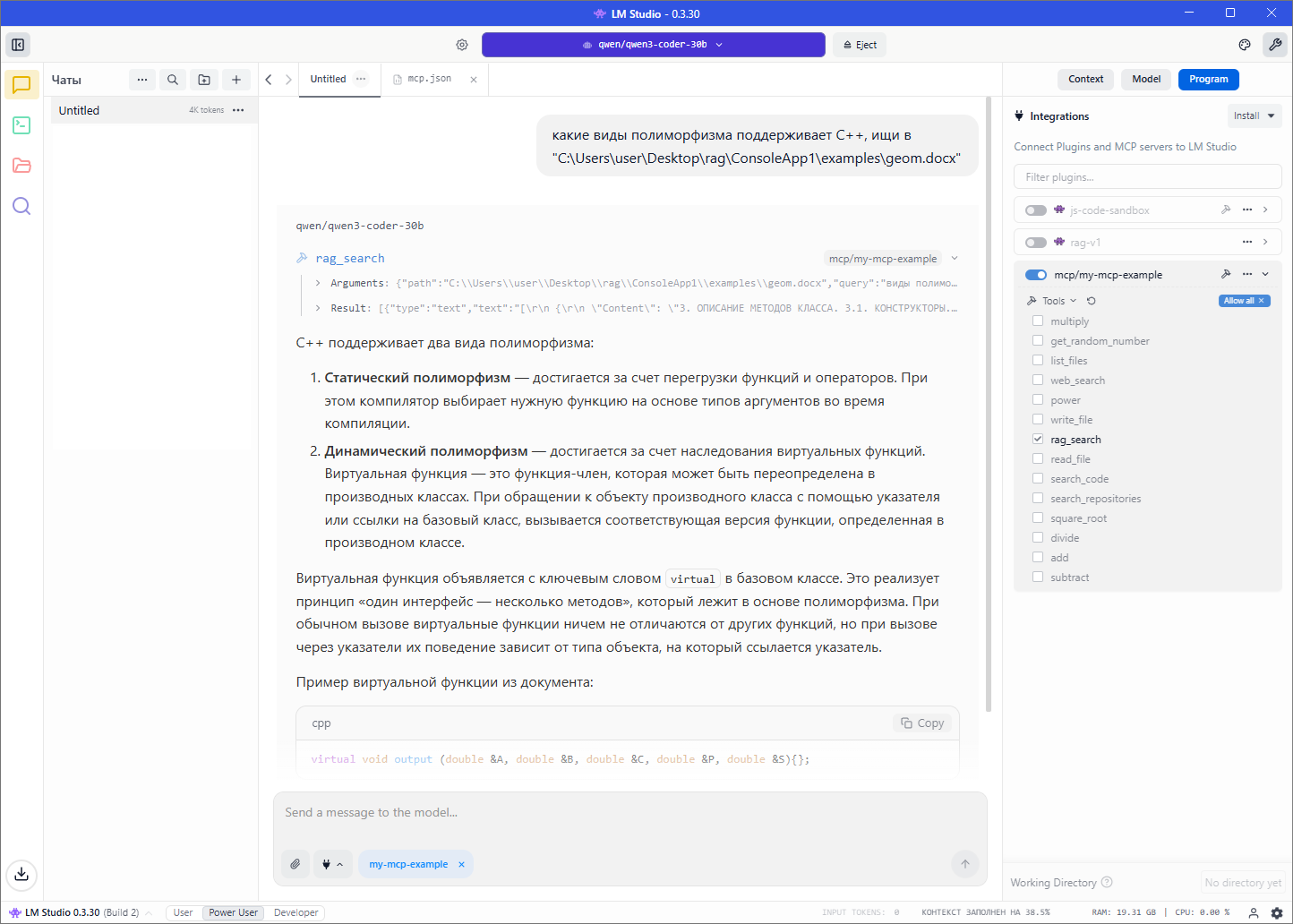Open the qwen/qwen3-coder-30b model dropdown
Image resolution: width=1293 pixels, height=924 pixels.
point(653,44)
